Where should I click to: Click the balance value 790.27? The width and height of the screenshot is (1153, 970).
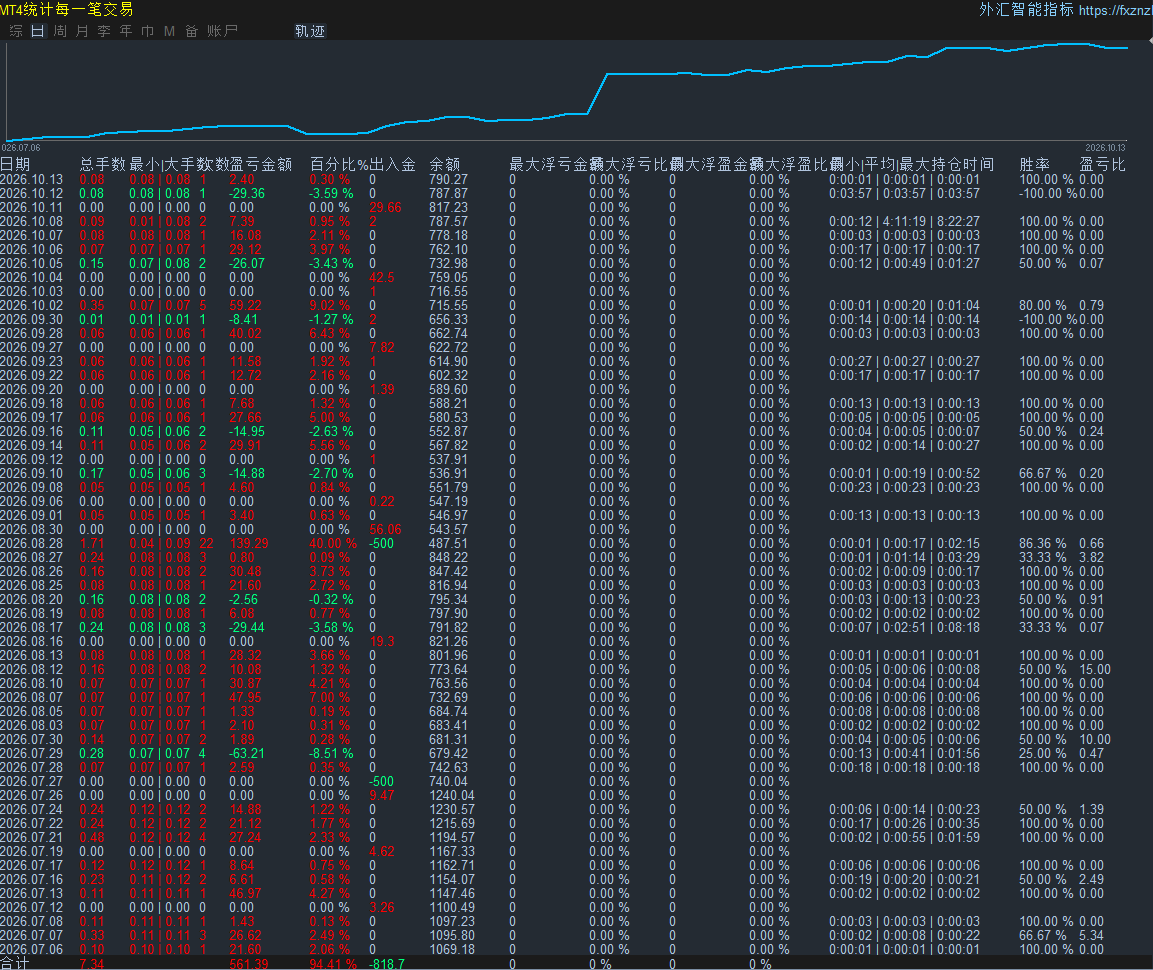click(x=449, y=179)
